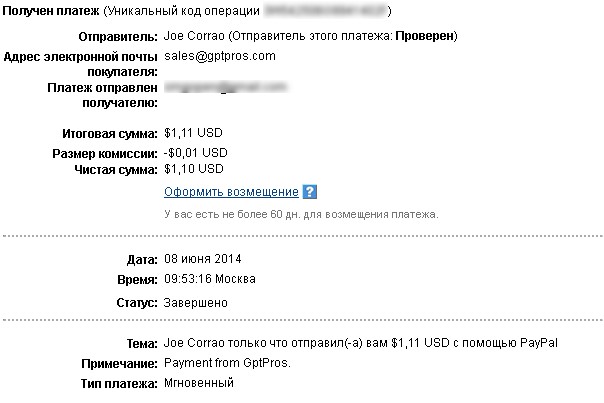Viewport: 604px width, 403px height.
Task: Click the 60-day refund notice text
Action: [300, 214]
